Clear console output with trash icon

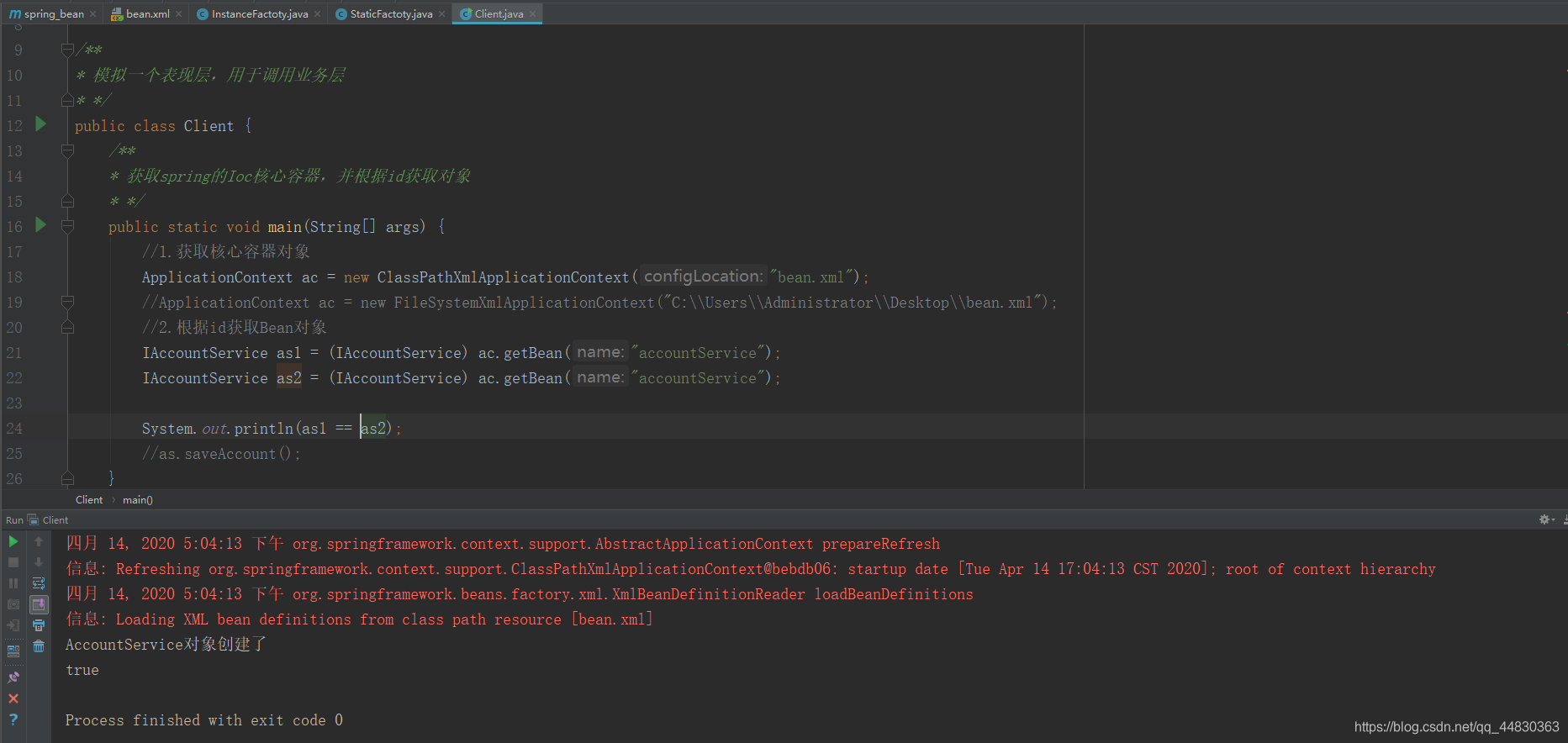click(x=39, y=646)
